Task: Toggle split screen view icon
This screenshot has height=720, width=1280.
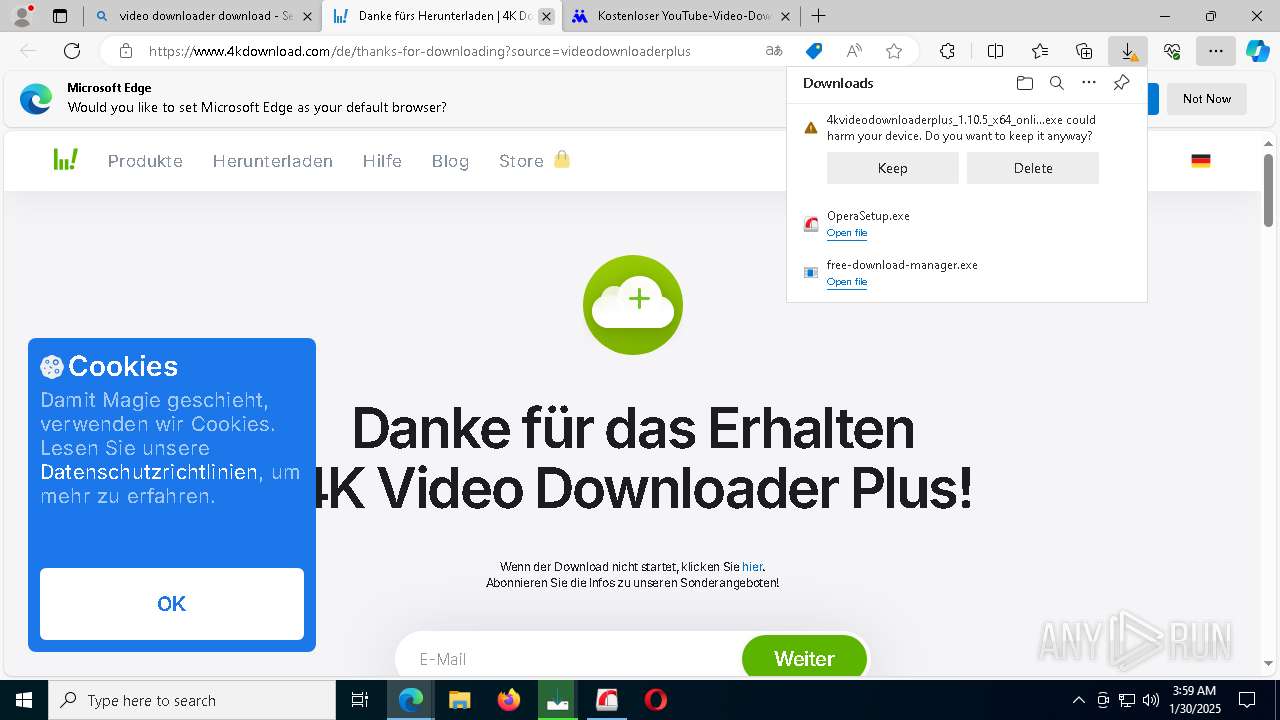Action: (x=995, y=51)
